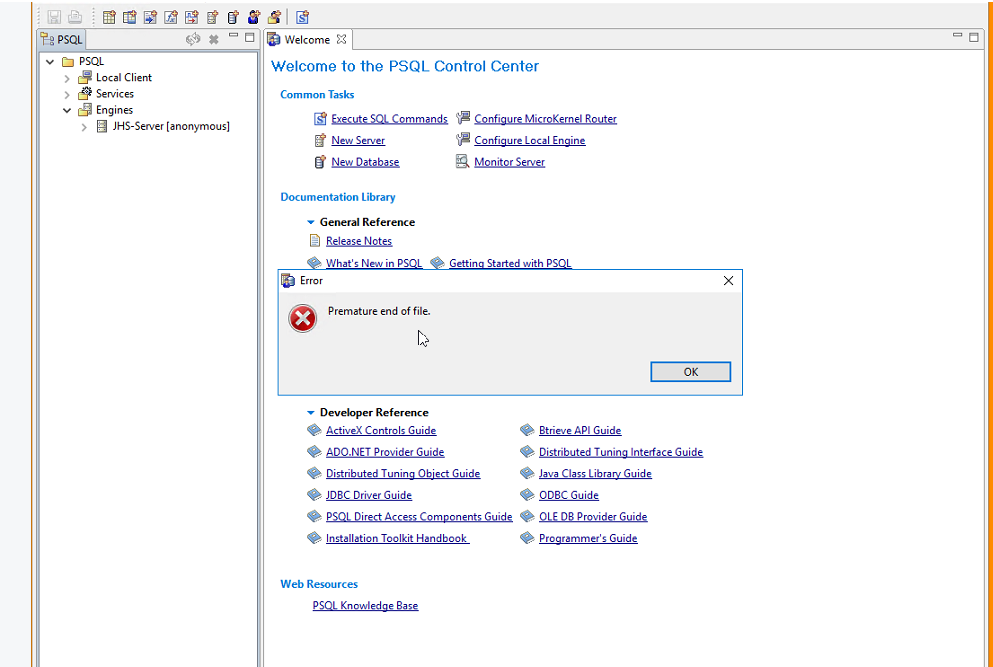Open the PSQL Knowledge Base link
This screenshot has width=993, height=667.
coord(365,605)
